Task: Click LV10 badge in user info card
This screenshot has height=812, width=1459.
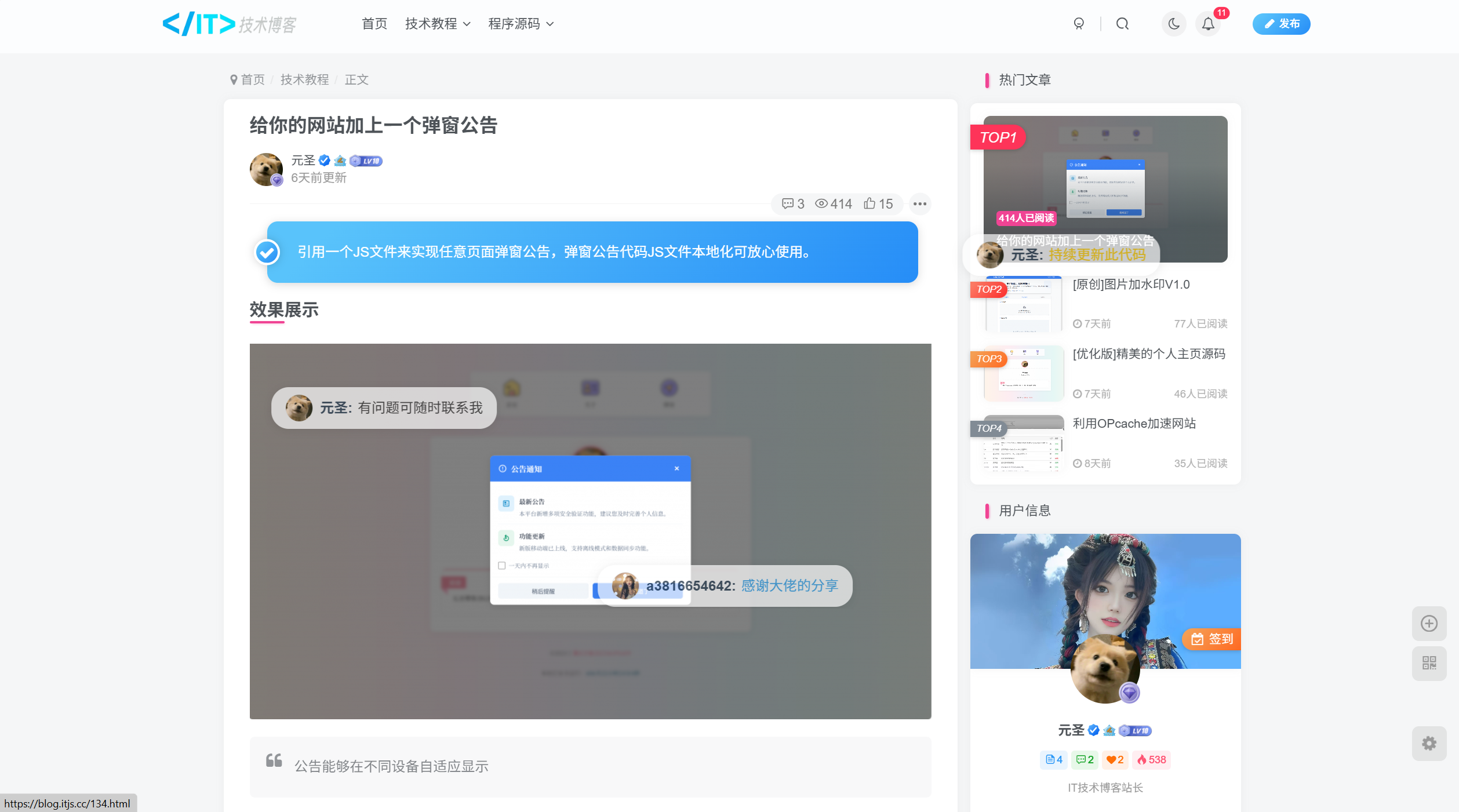Action: tap(1135, 731)
